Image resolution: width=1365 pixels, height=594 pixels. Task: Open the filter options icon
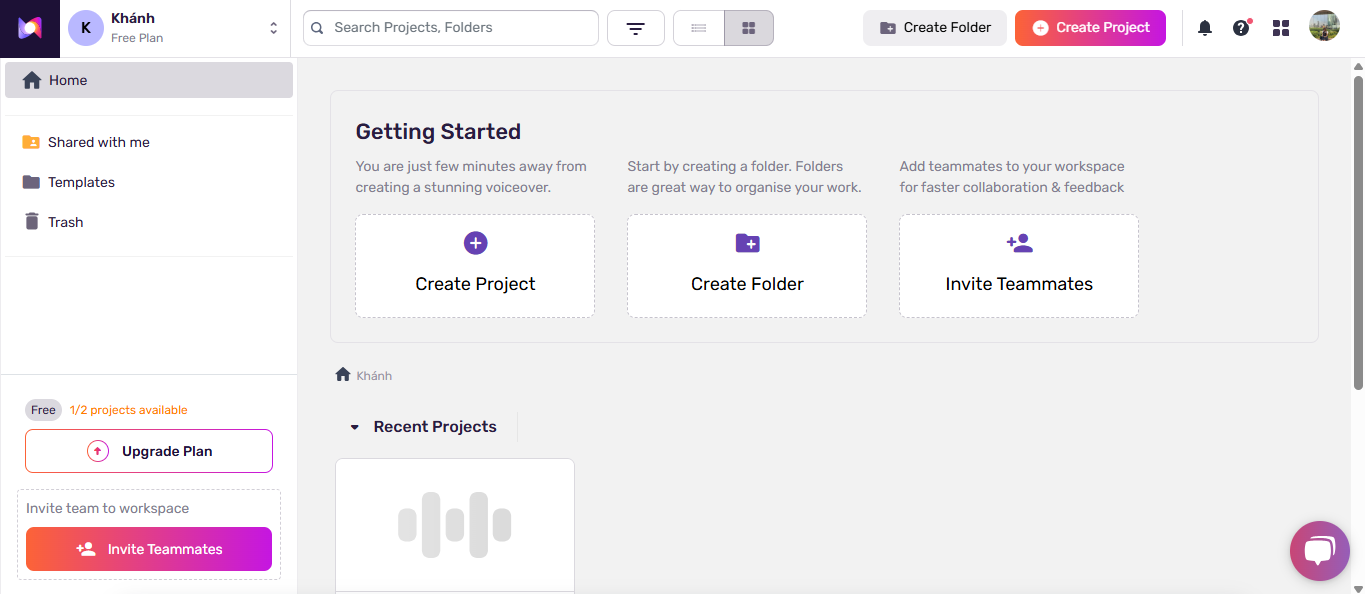tap(636, 28)
